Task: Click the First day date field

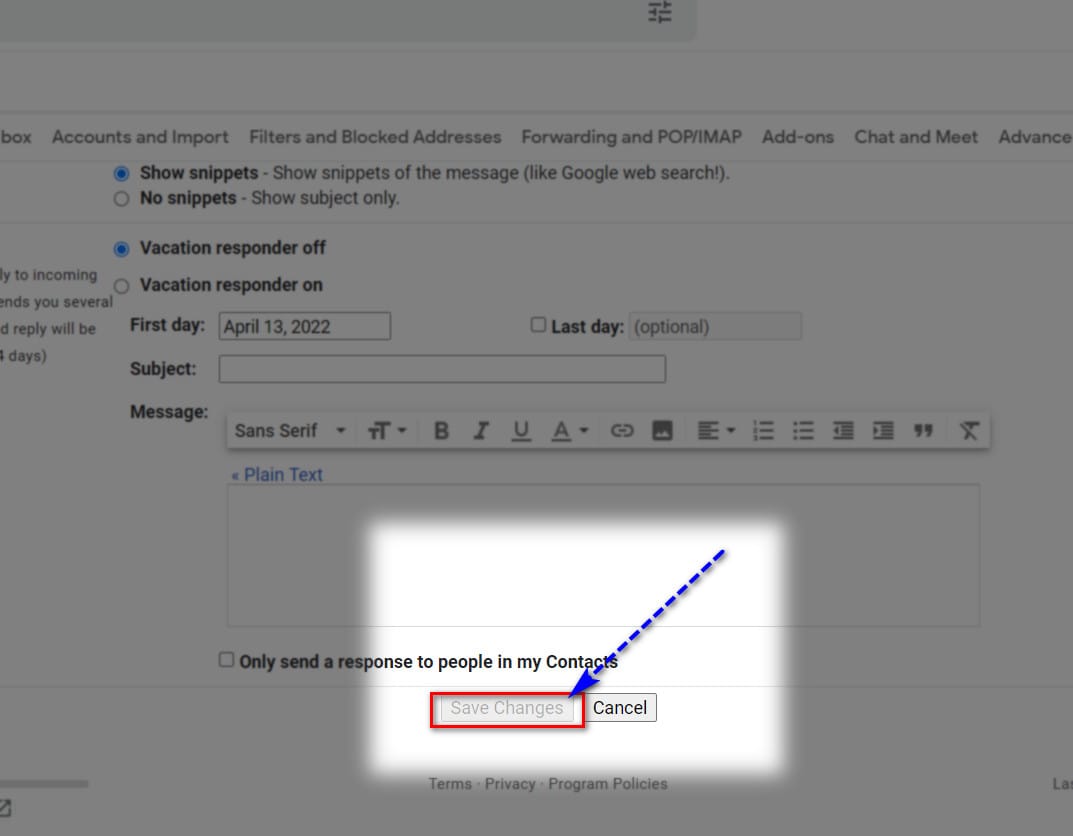Action: click(x=305, y=326)
